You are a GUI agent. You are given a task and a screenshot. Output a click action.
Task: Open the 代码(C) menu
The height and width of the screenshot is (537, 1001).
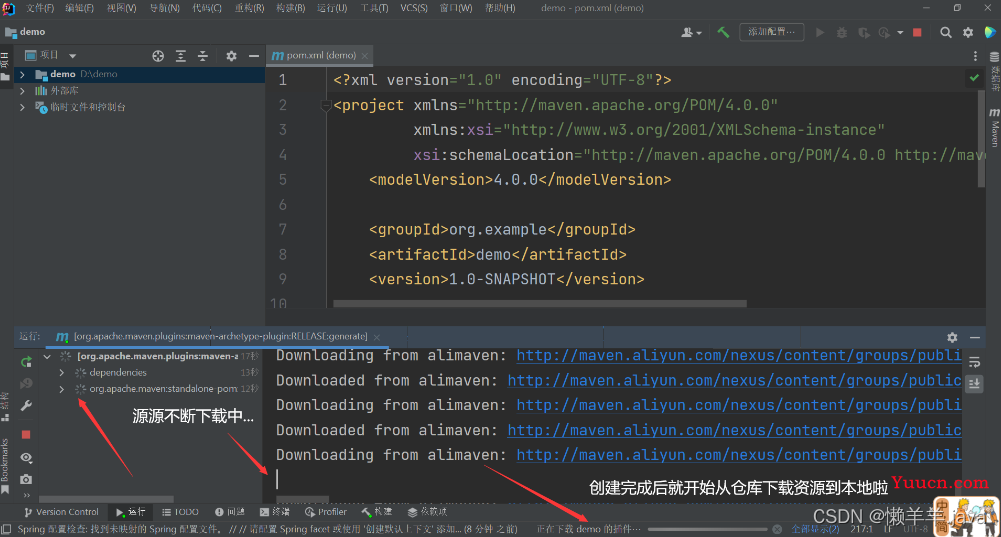point(207,8)
